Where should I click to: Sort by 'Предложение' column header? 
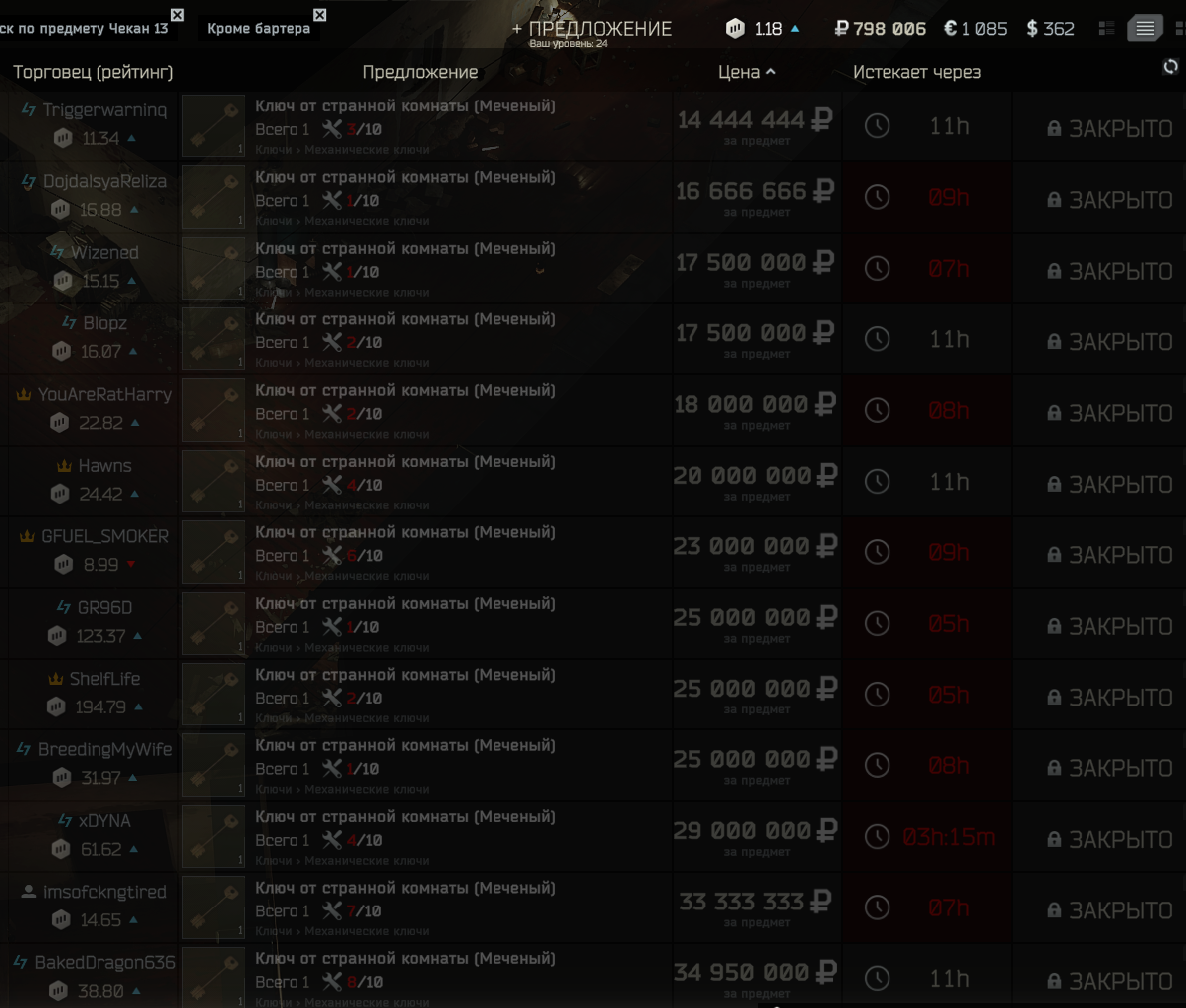(x=420, y=72)
